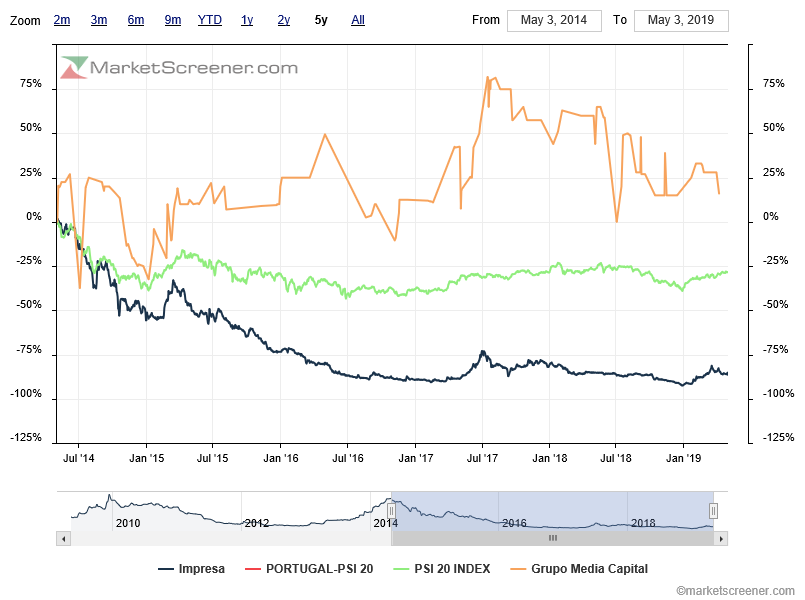Select the 5y zoom option
The height and width of the screenshot is (600, 805).
point(321,20)
